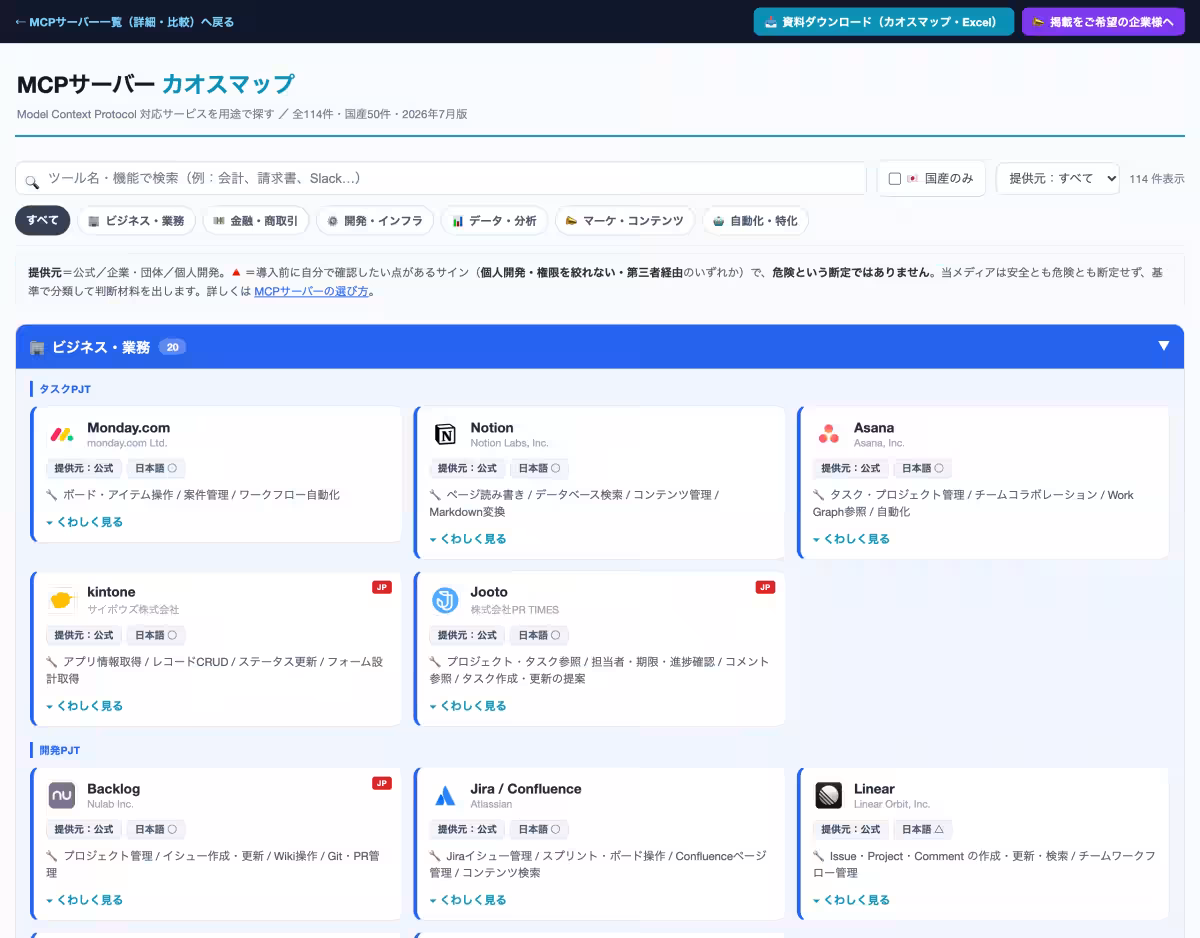Click the サイボウズ株式会社 vendor name
This screenshot has width=1200, height=938.
click(x=133, y=609)
